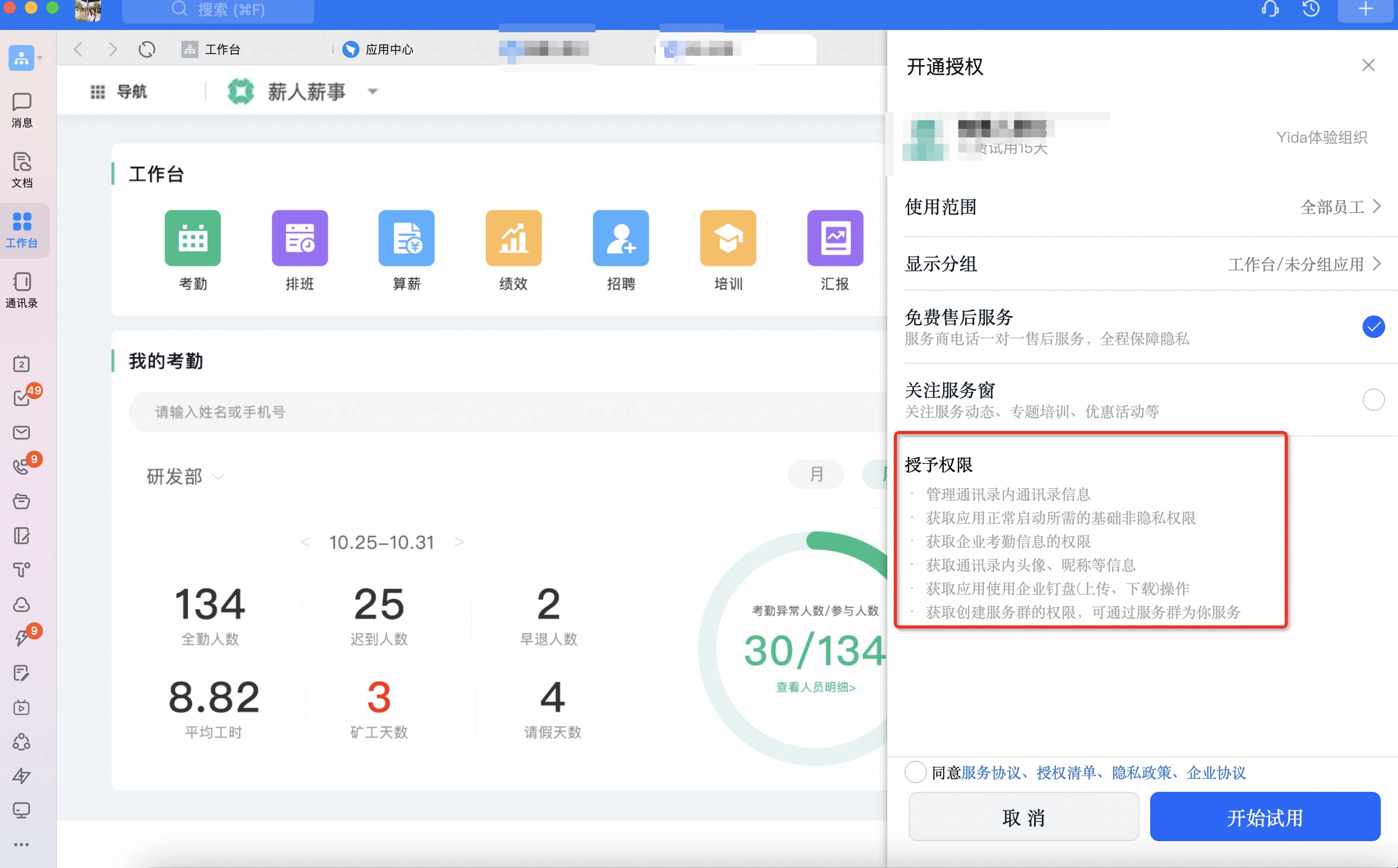
Task: Click the 考勤异常人数 progress ring
Action: coord(804,649)
